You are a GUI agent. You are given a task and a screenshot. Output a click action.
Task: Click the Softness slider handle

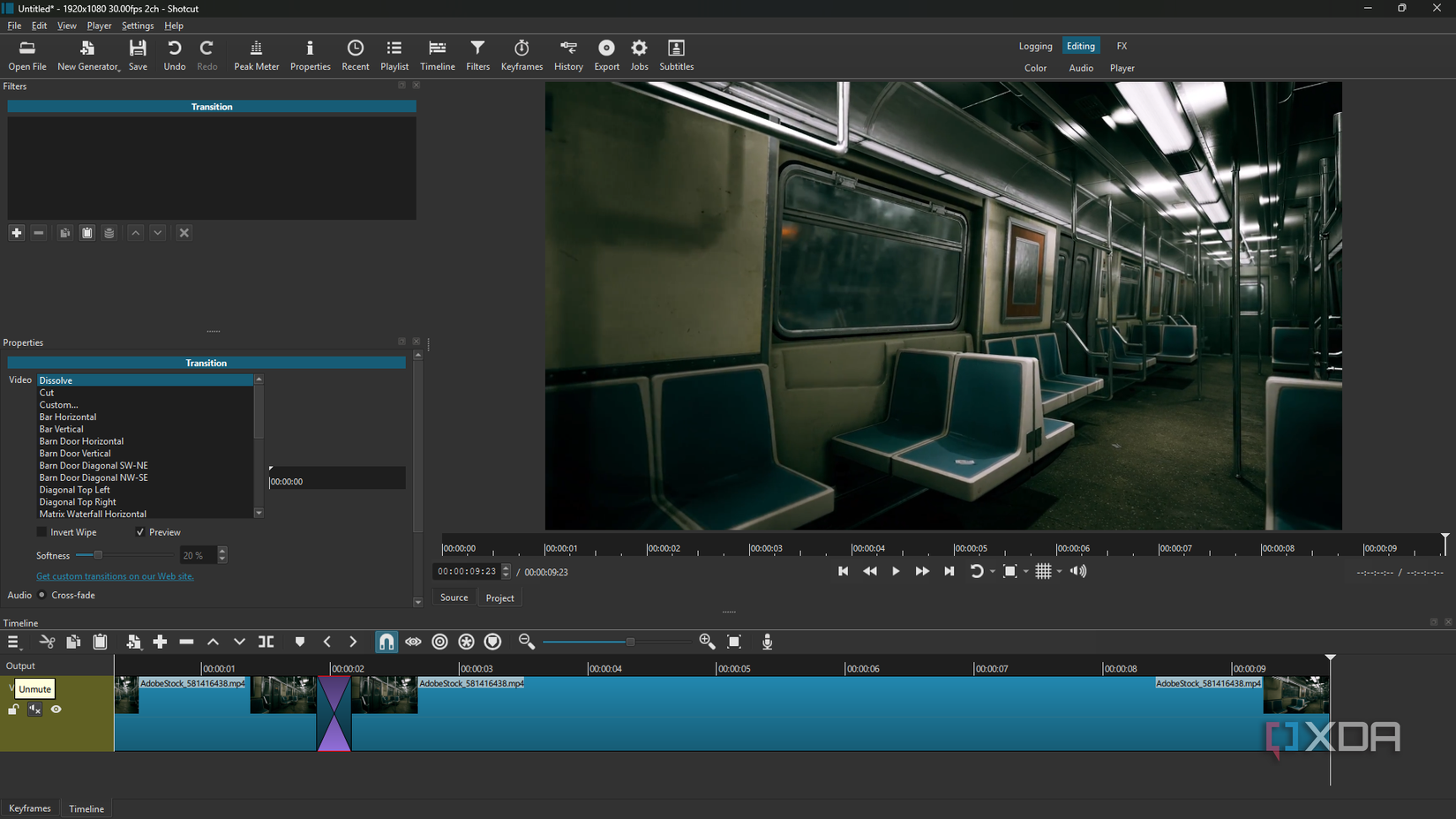(96, 555)
